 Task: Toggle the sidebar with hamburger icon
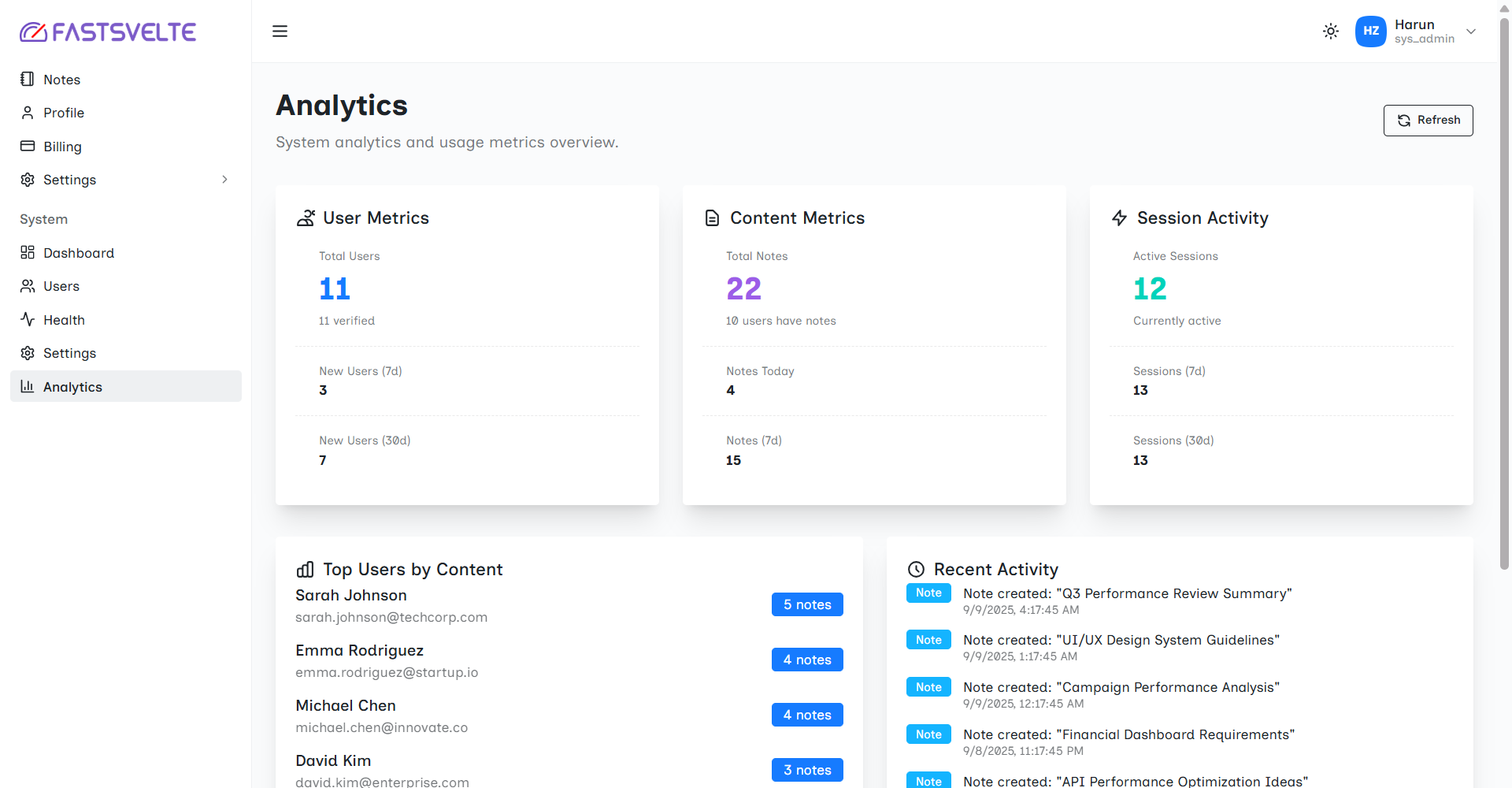(280, 32)
